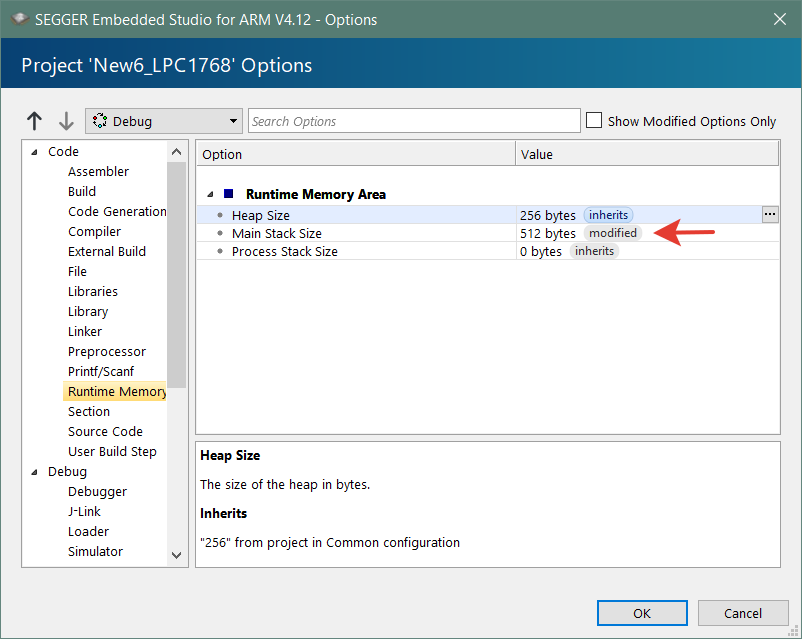The width and height of the screenshot is (802, 639).
Task: Close the Options dialog window
Action: (x=779, y=19)
